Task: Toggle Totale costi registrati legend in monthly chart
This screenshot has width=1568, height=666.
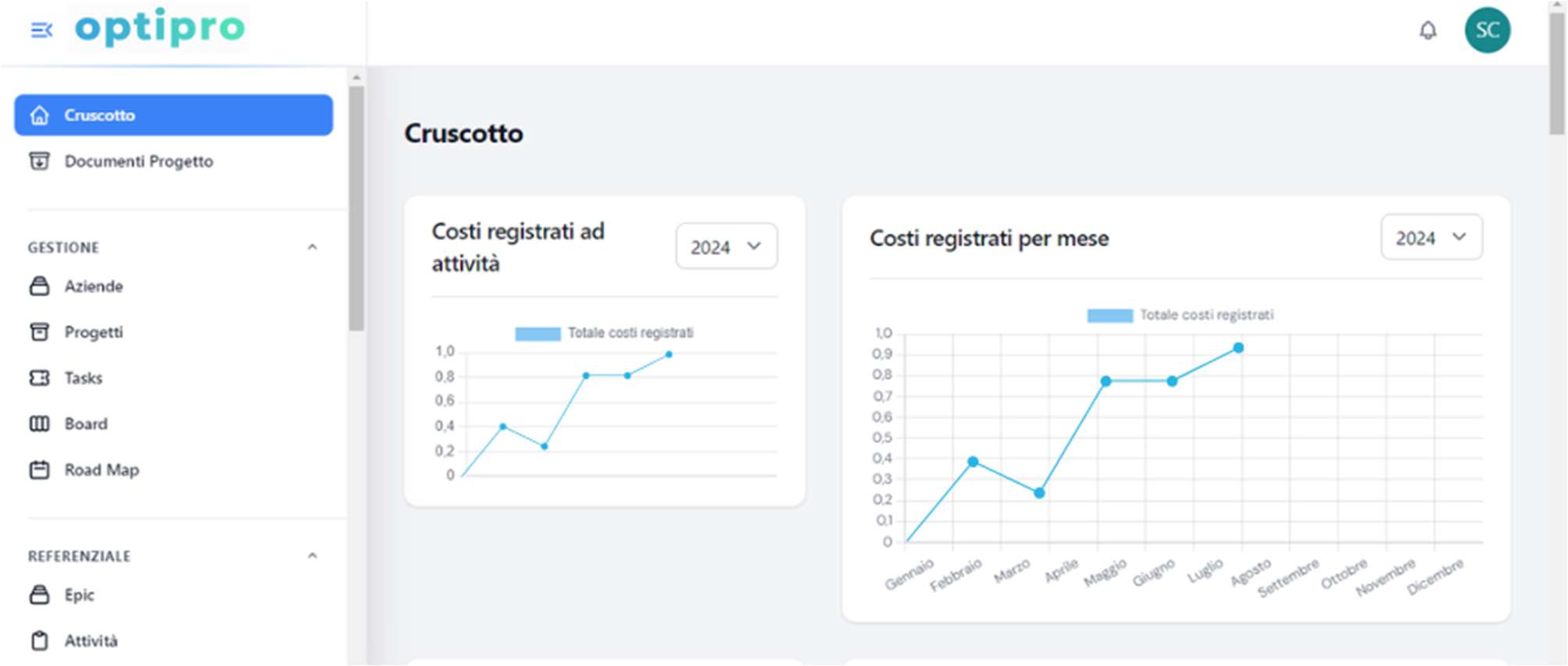Action: (1180, 315)
